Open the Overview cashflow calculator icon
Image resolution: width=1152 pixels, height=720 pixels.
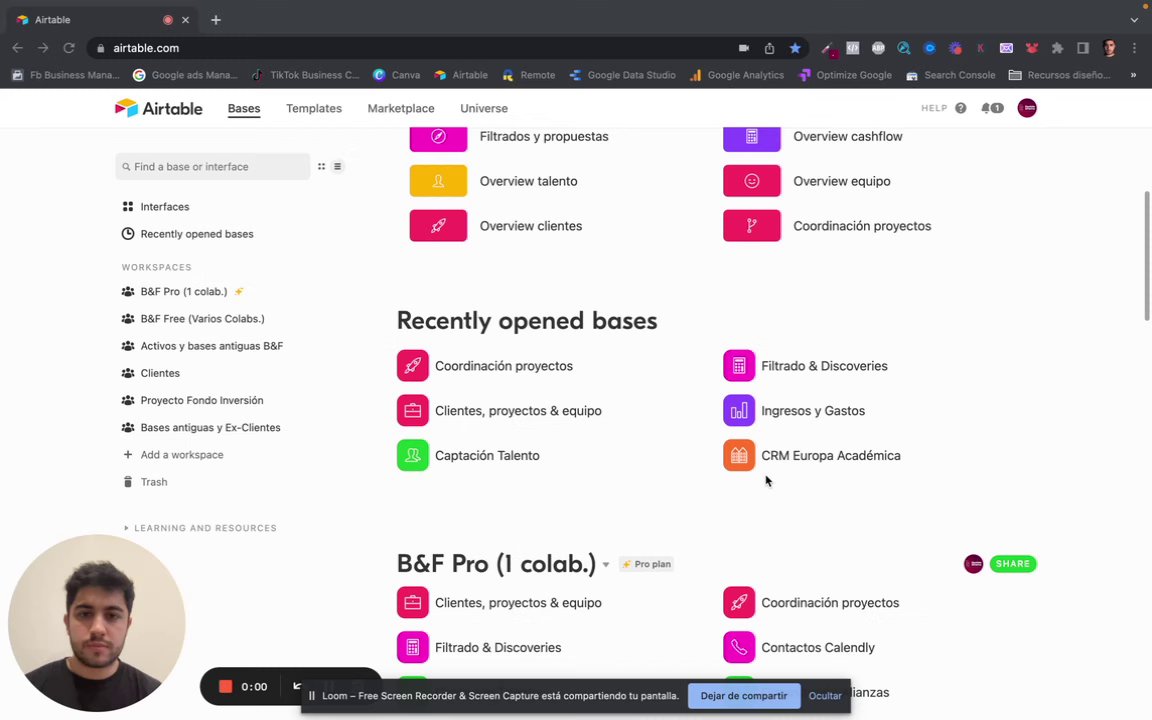click(x=752, y=138)
